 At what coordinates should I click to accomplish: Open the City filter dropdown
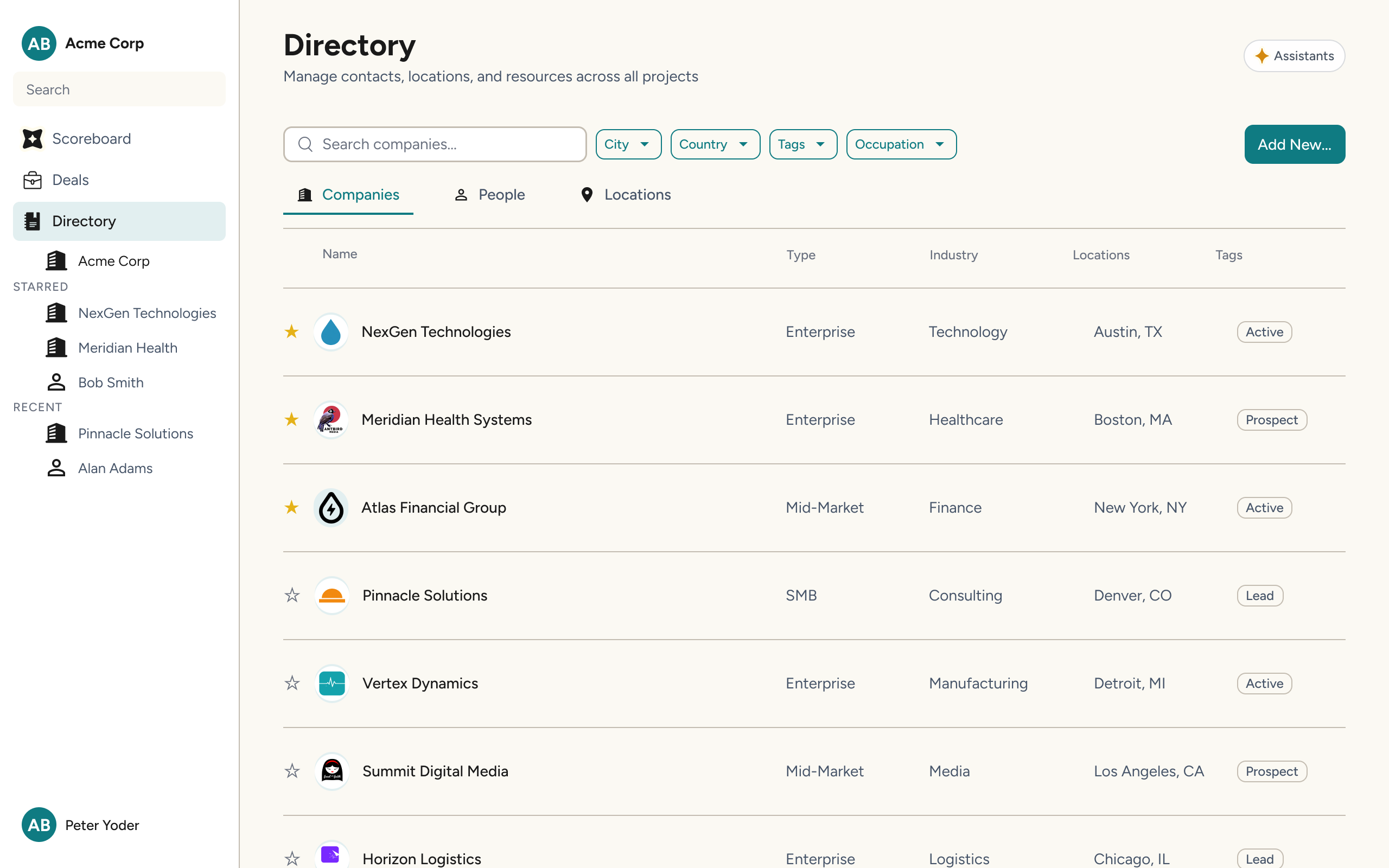(628, 144)
